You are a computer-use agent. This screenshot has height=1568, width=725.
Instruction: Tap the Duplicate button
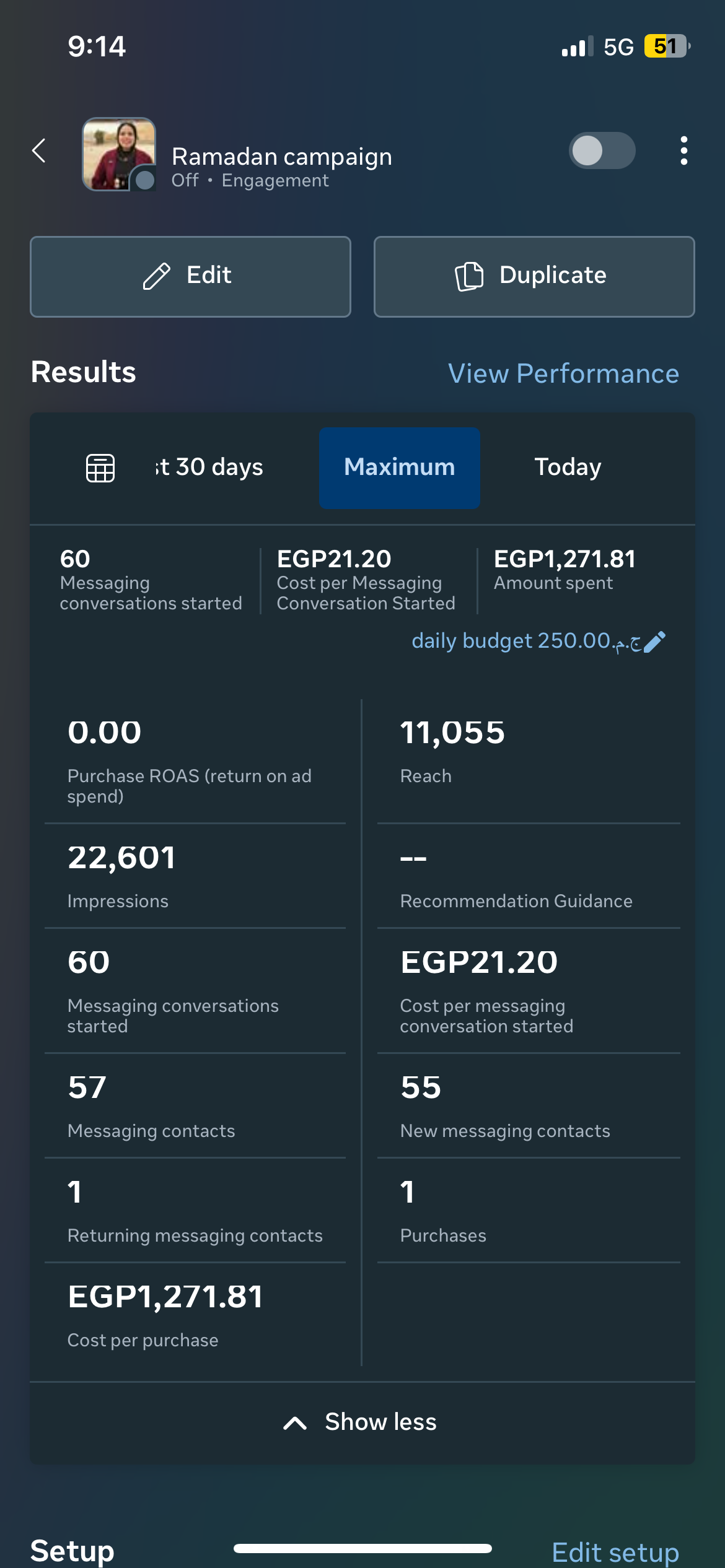(x=534, y=276)
